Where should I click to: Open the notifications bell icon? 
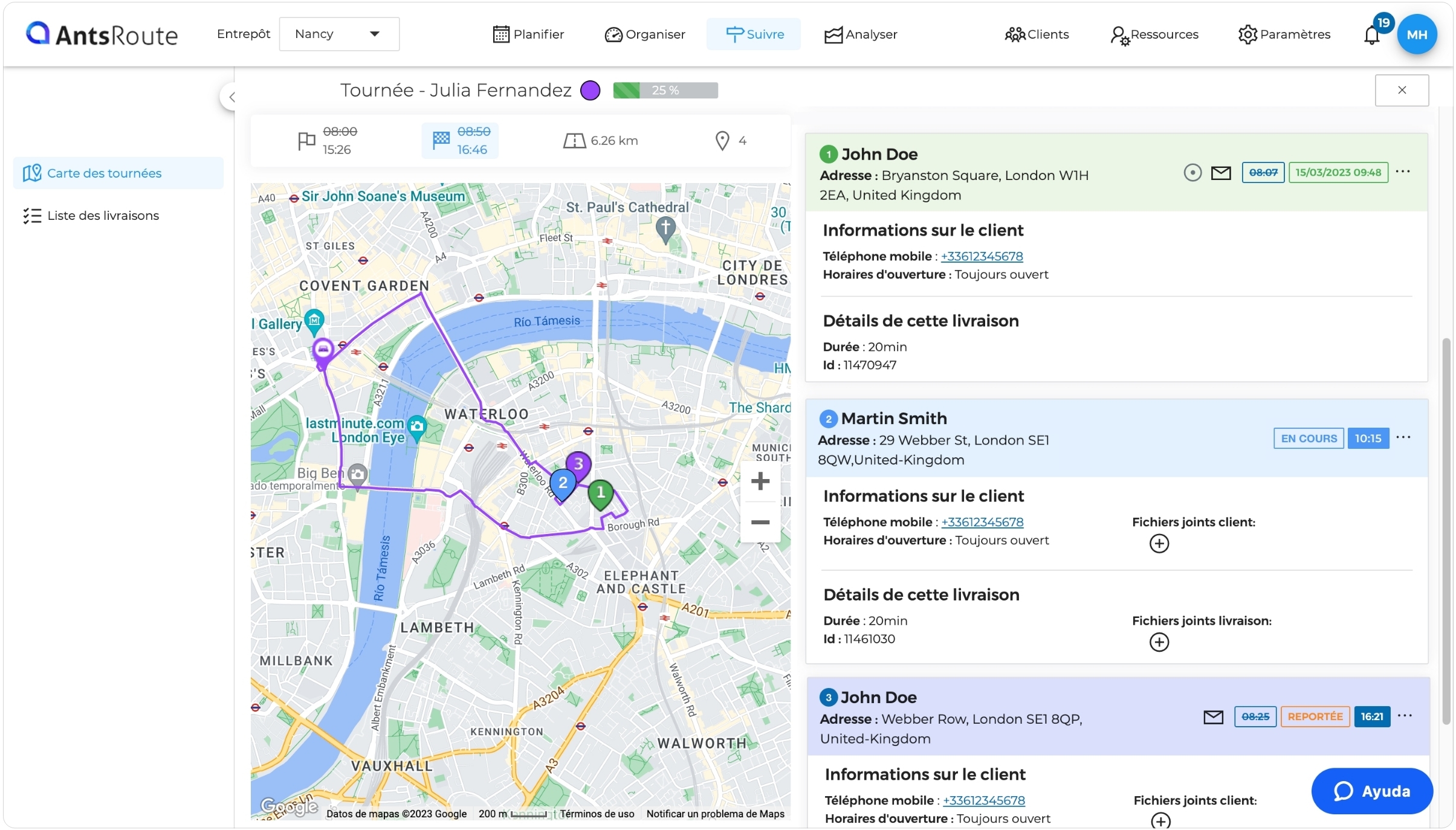[1371, 35]
